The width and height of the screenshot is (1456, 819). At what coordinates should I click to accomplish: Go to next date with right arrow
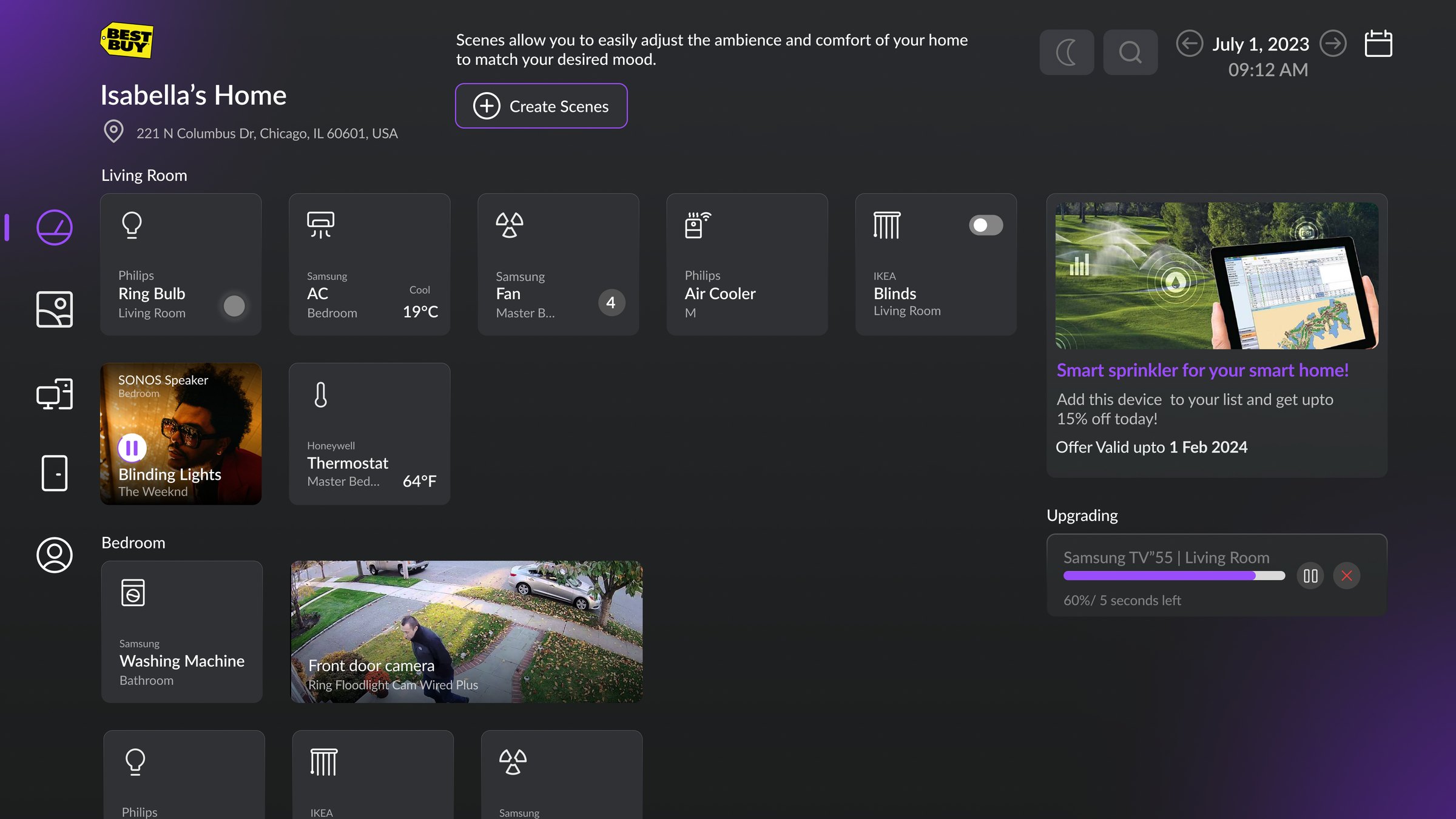coord(1333,44)
